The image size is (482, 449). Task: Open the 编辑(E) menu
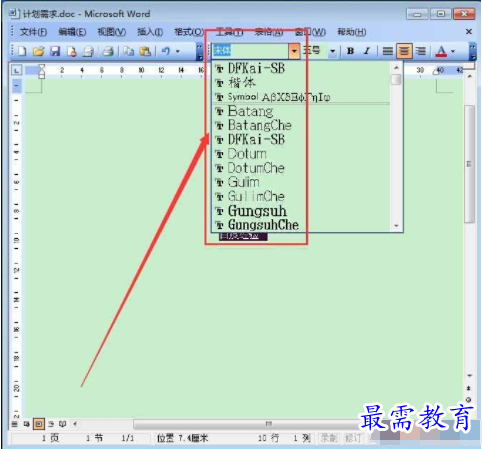coord(72,32)
